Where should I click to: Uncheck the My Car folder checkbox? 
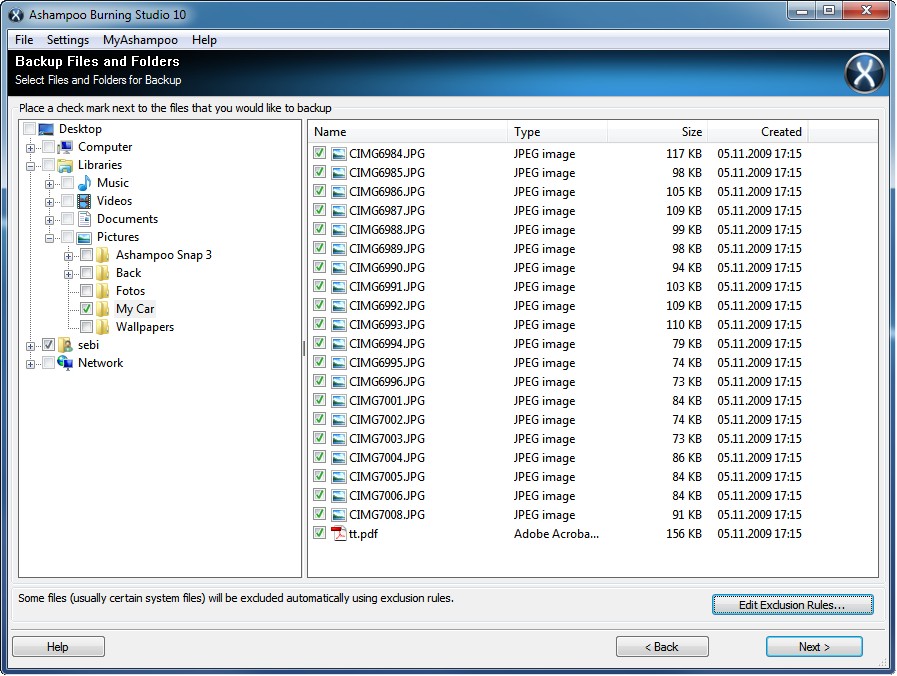click(86, 309)
